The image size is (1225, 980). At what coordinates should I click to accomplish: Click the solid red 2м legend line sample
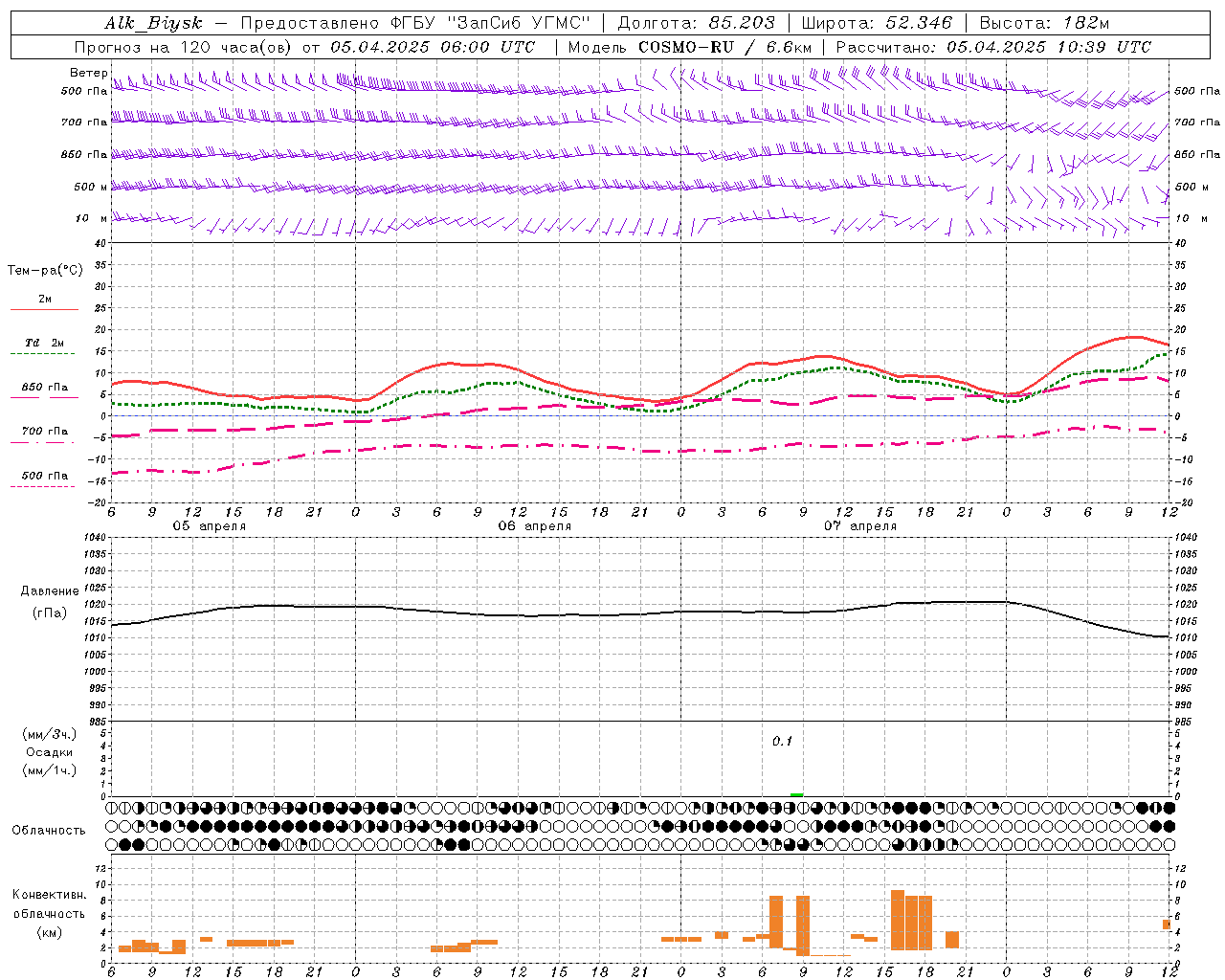click(44, 309)
